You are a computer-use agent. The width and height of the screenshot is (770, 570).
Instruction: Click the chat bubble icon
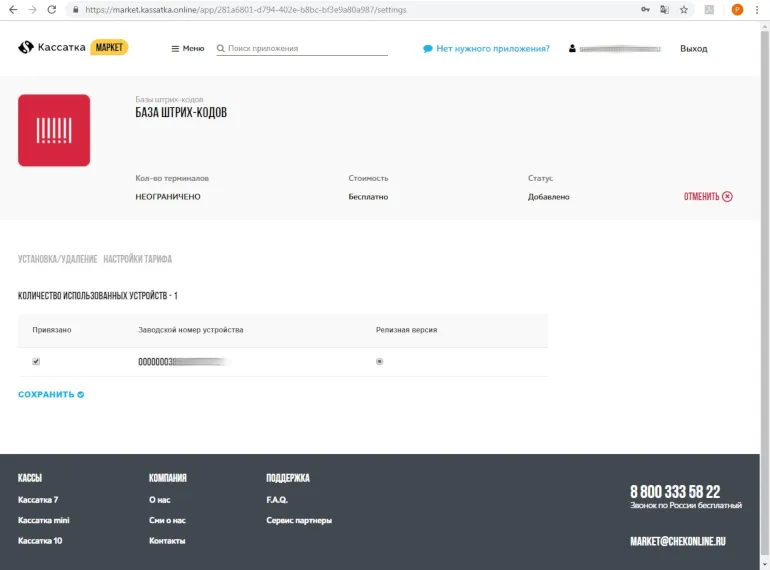pyautogui.click(x=428, y=49)
